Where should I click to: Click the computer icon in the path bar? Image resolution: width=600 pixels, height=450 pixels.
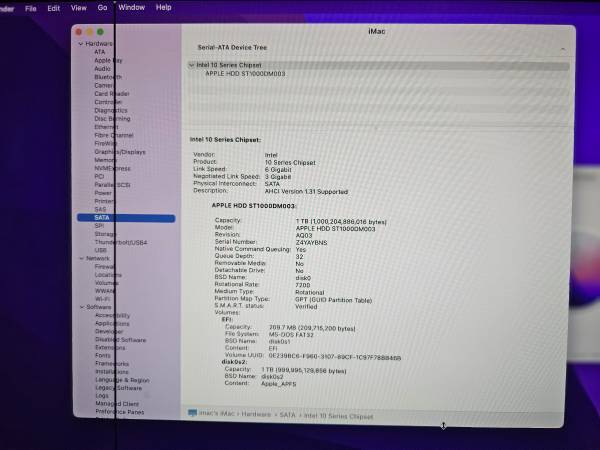pyautogui.click(x=192, y=413)
